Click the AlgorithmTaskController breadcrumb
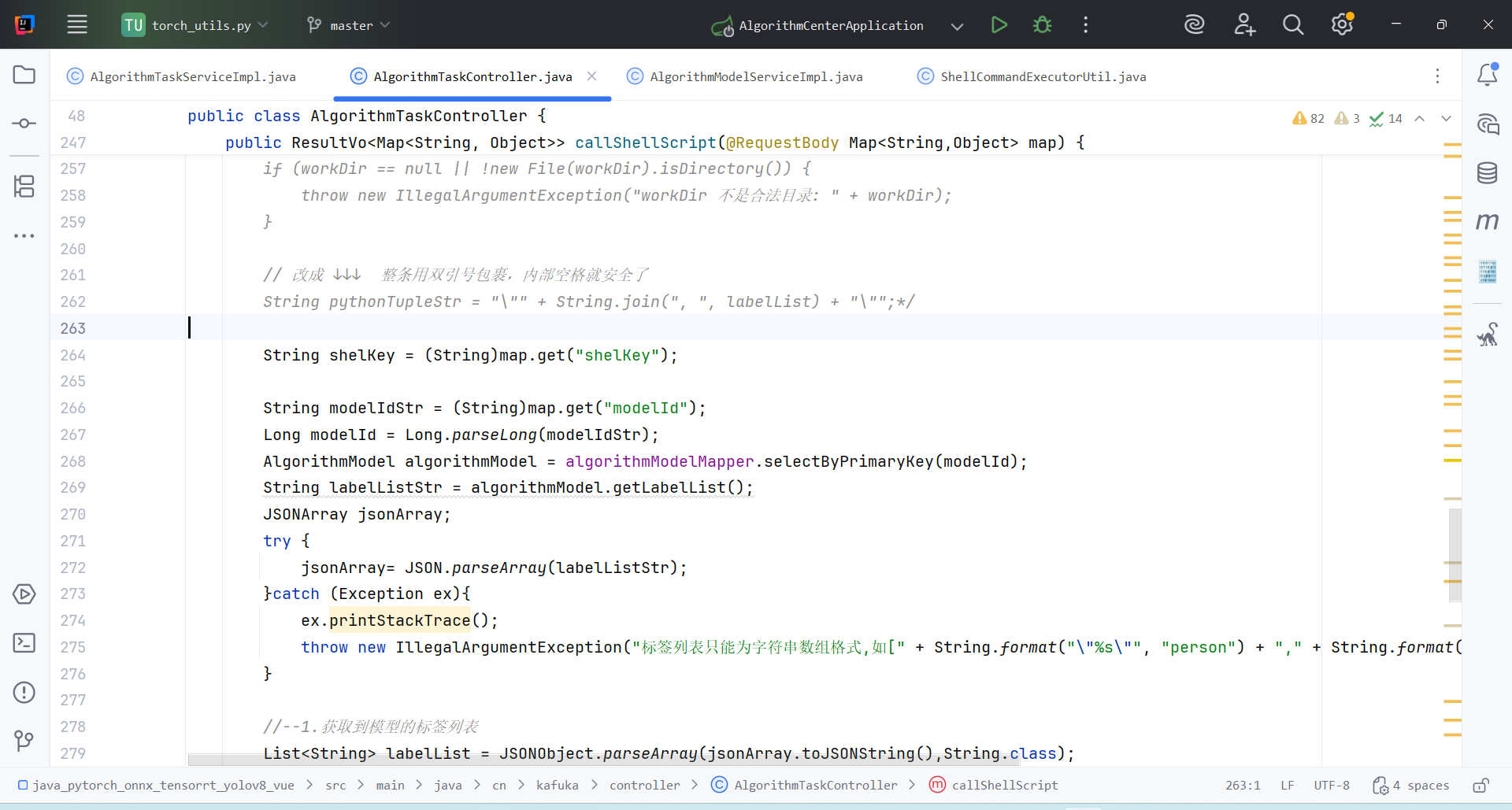 coord(804,785)
